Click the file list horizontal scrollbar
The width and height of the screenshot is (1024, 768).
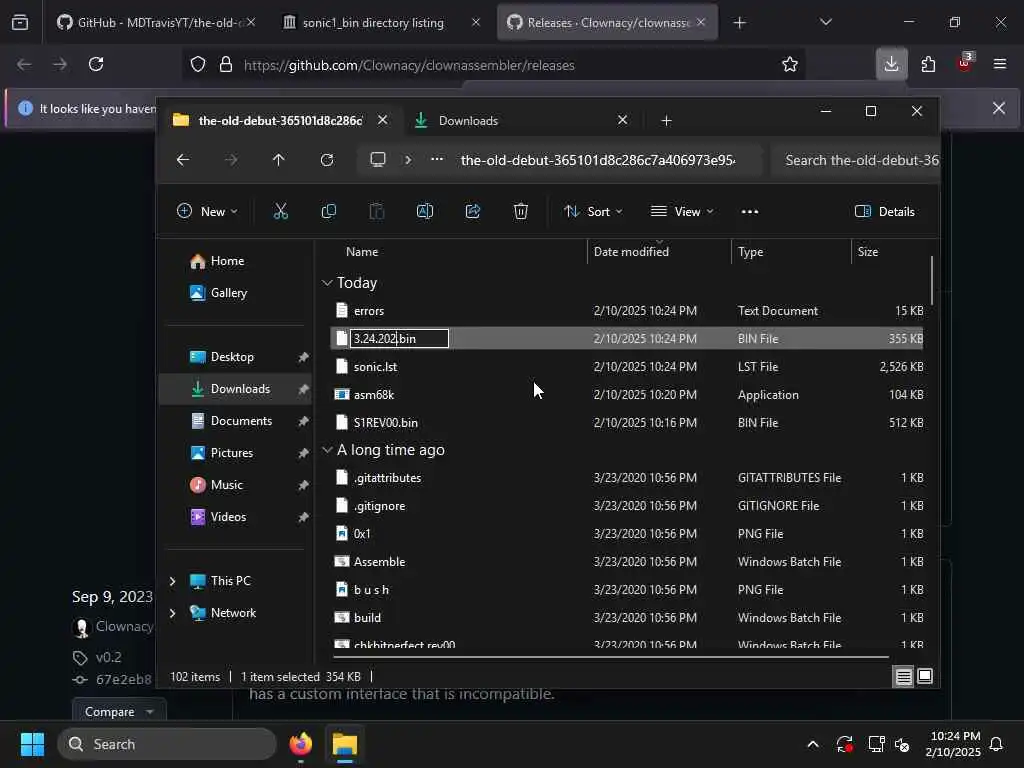tap(610, 656)
